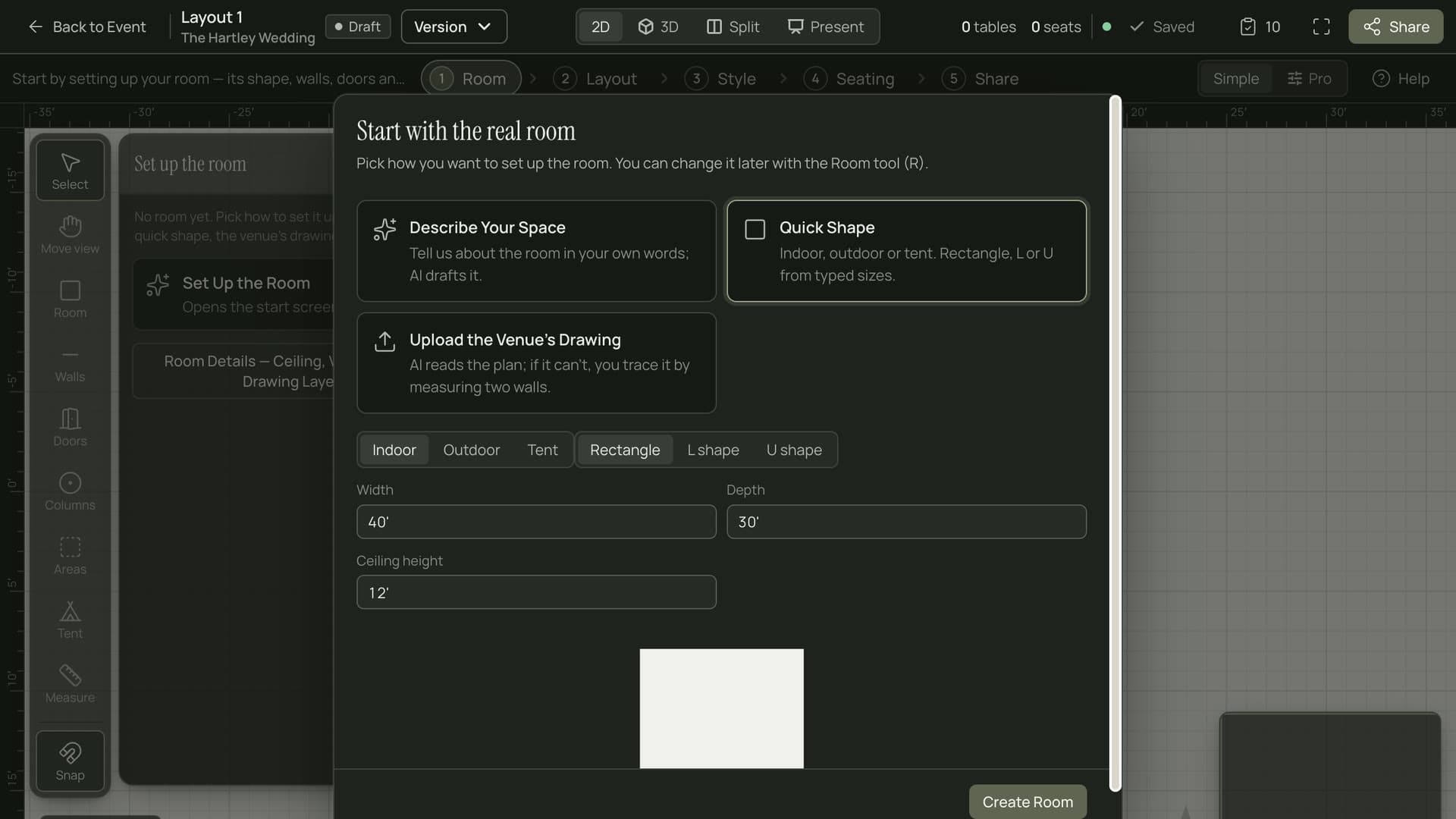1456x819 pixels.
Task: Choose Upload the Venue's Drawing card
Action: [x=536, y=362]
